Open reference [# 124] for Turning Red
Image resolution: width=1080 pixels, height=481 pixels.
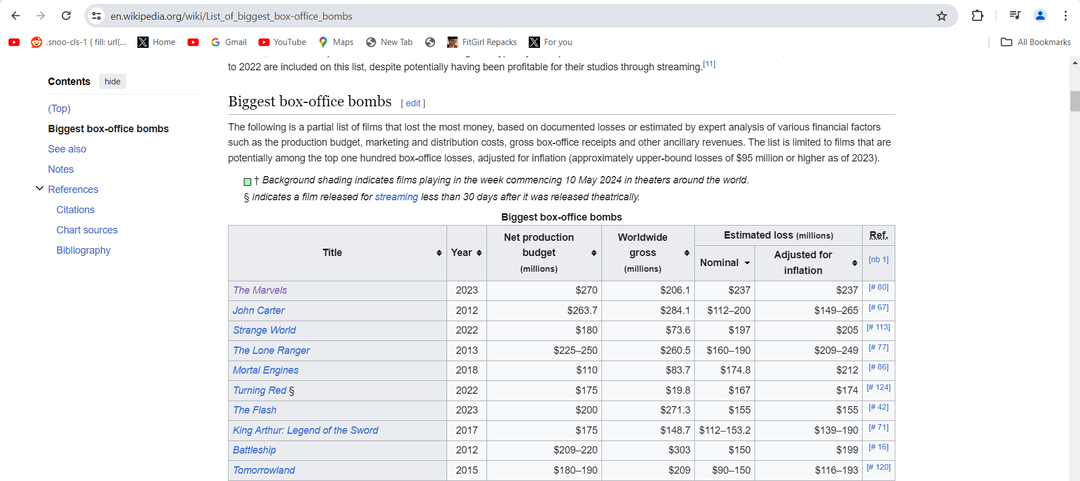(x=878, y=387)
